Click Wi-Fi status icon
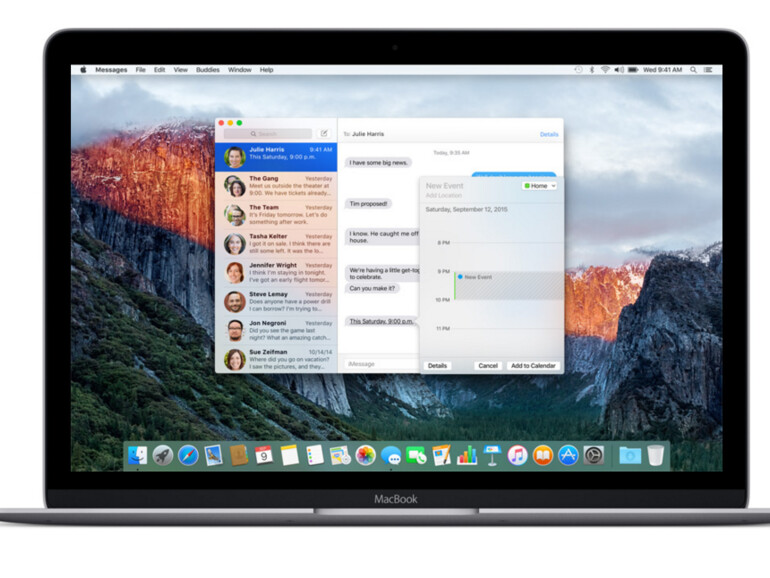This screenshot has height=578, width=770. tap(605, 70)
